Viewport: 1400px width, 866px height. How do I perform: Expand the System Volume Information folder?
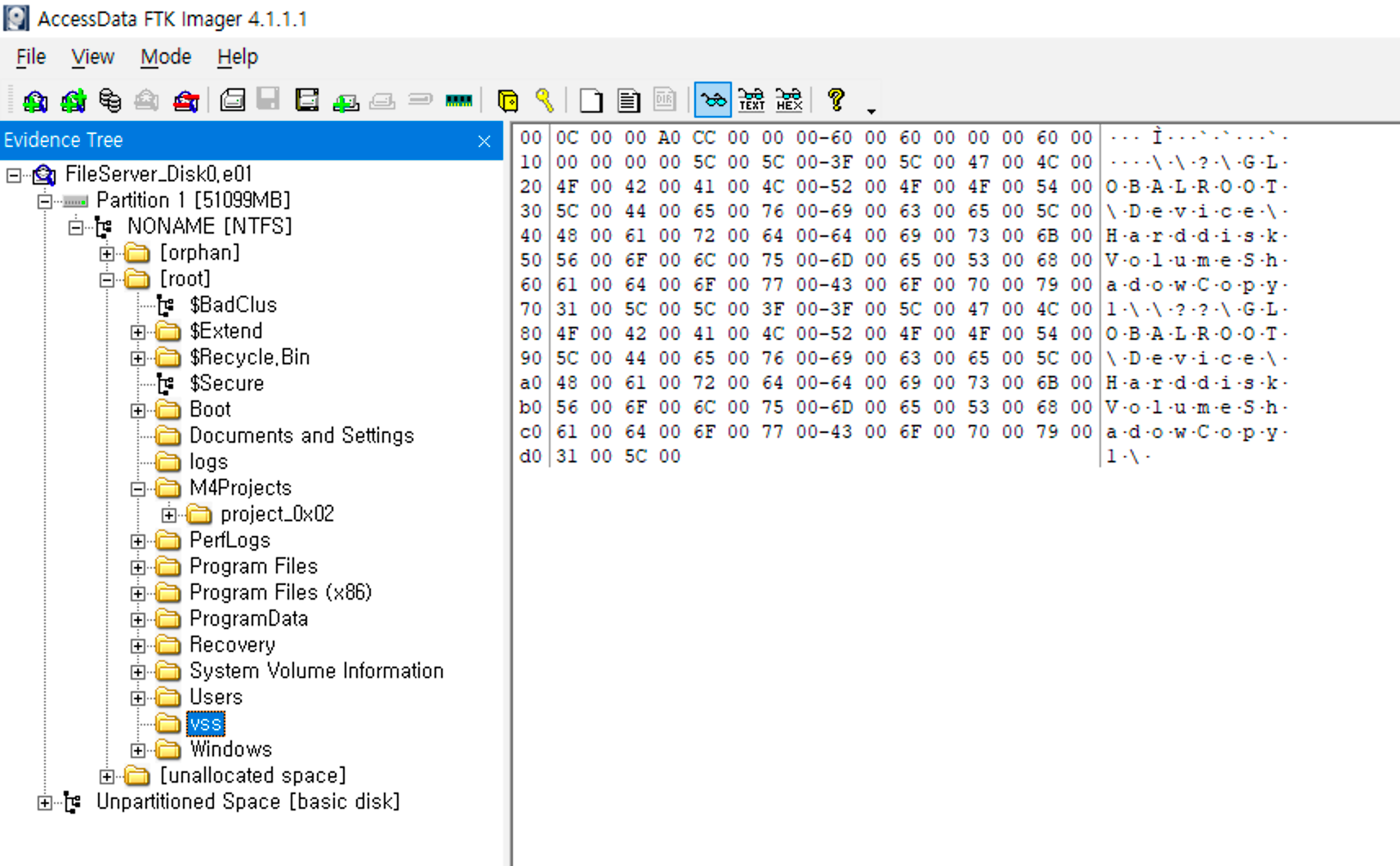pos(138,672)
